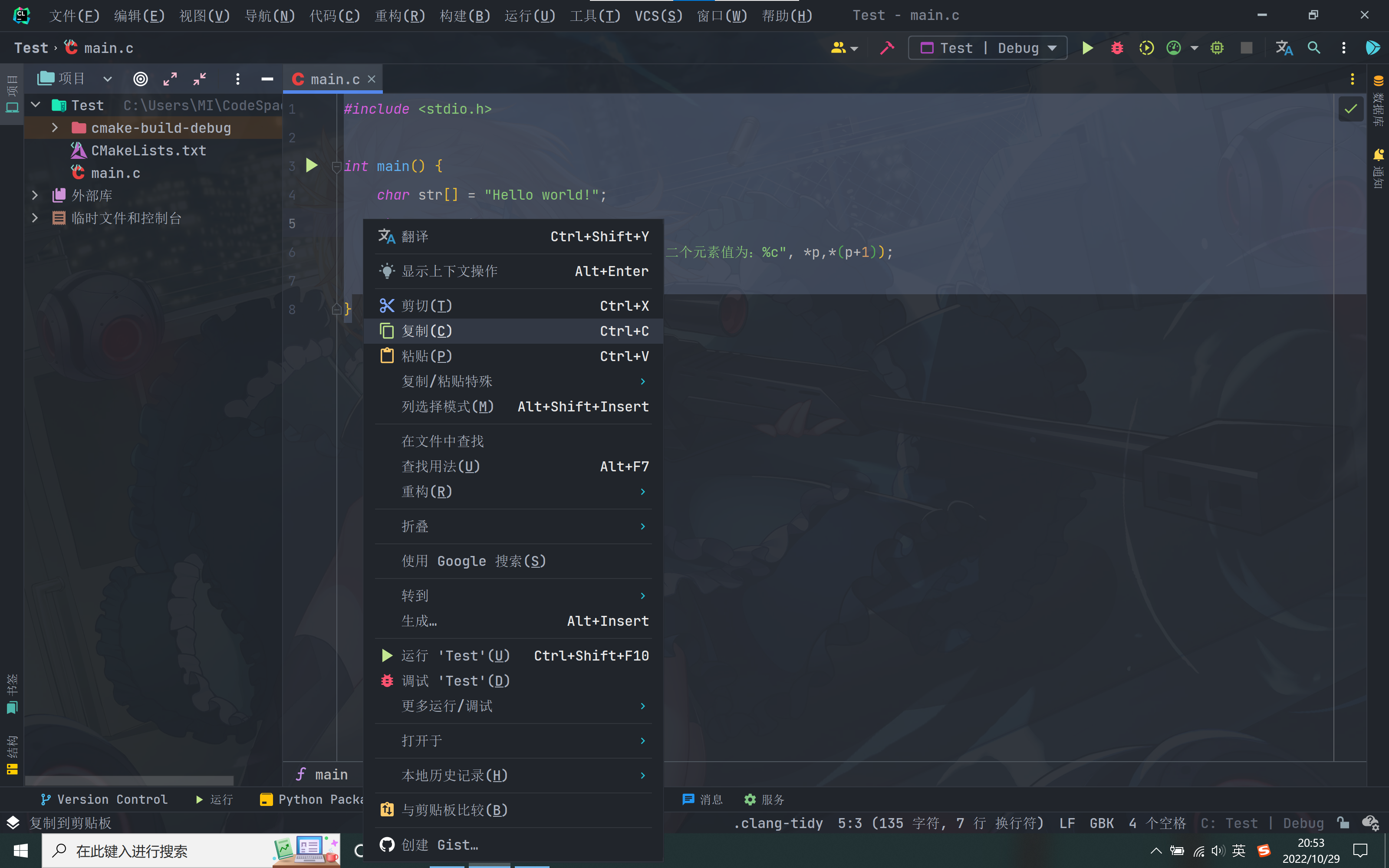Expand the 外部库 external libraries node
The image size is (1389, 868).
click(35, 195)
